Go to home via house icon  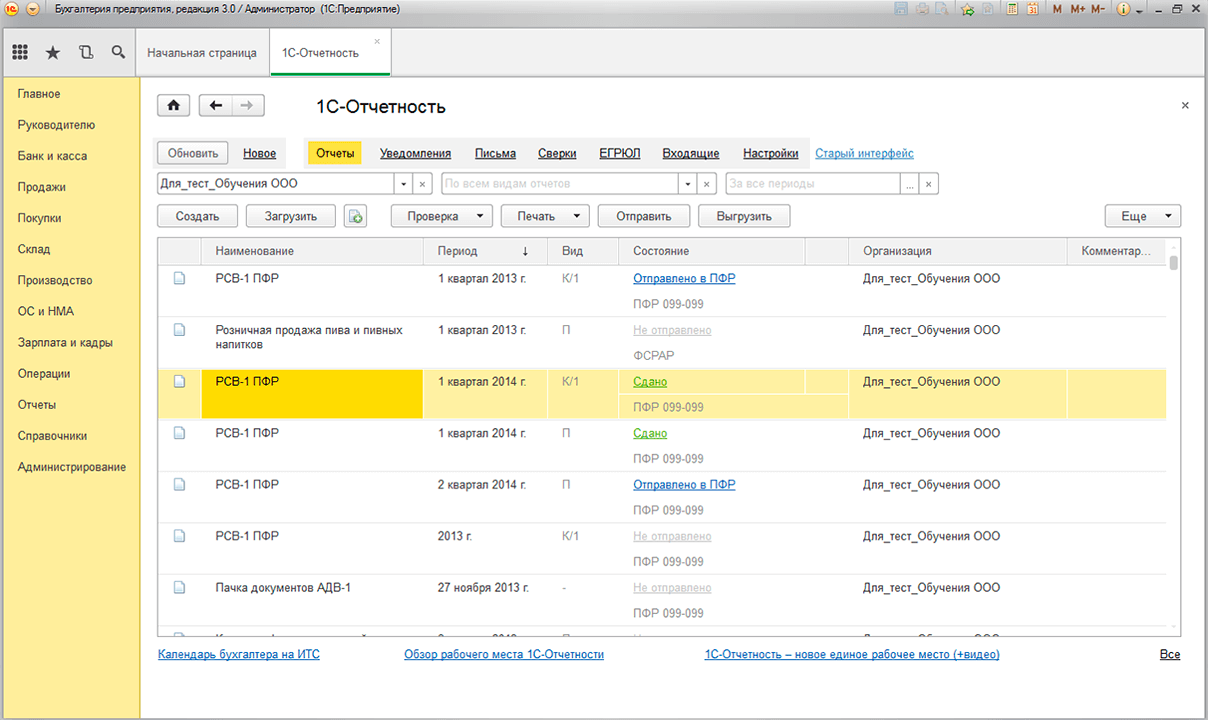point(174,106)
